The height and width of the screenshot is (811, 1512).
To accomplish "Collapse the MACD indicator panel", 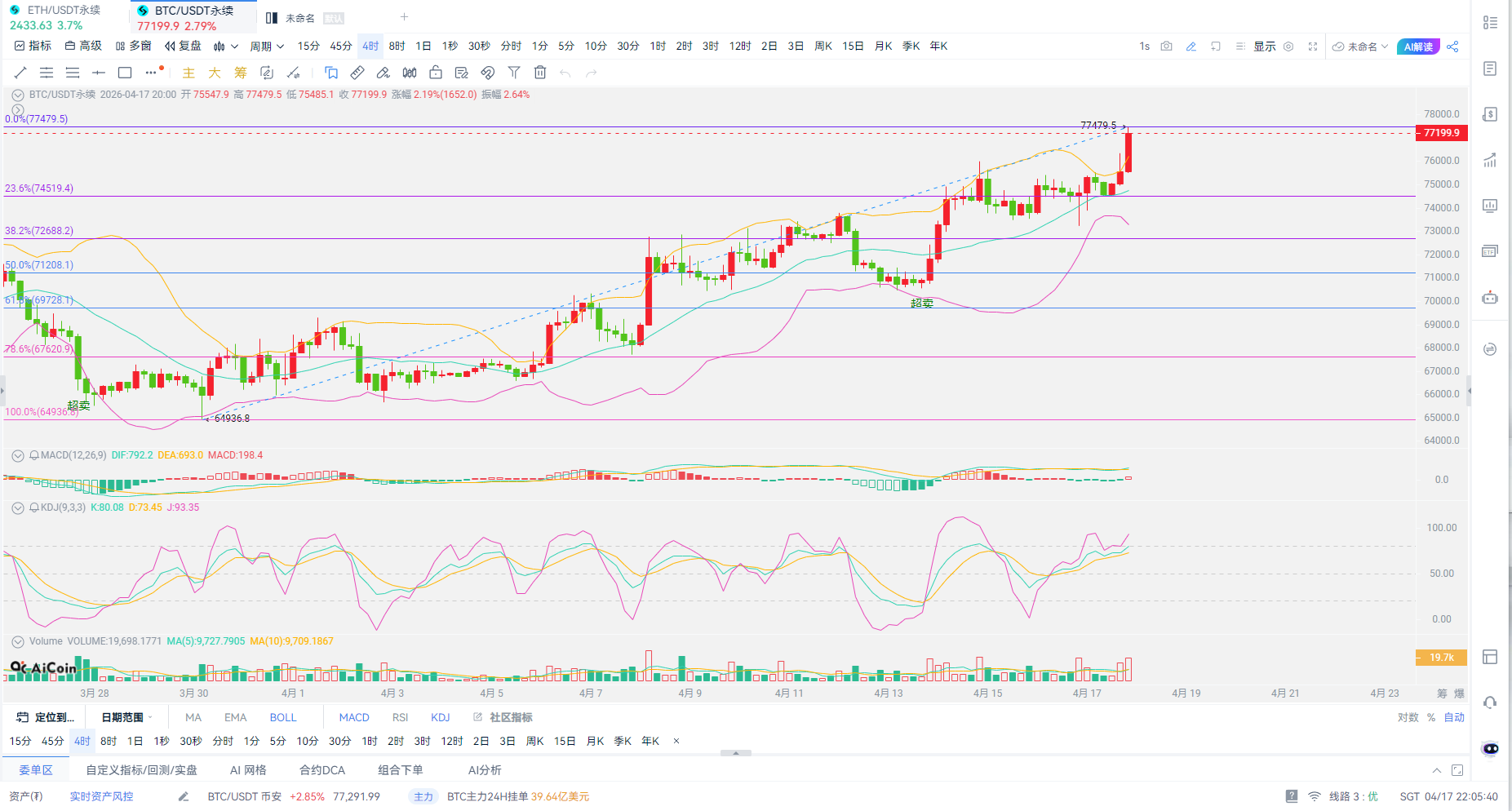I will pyautogui.click(x=18, y=455).
